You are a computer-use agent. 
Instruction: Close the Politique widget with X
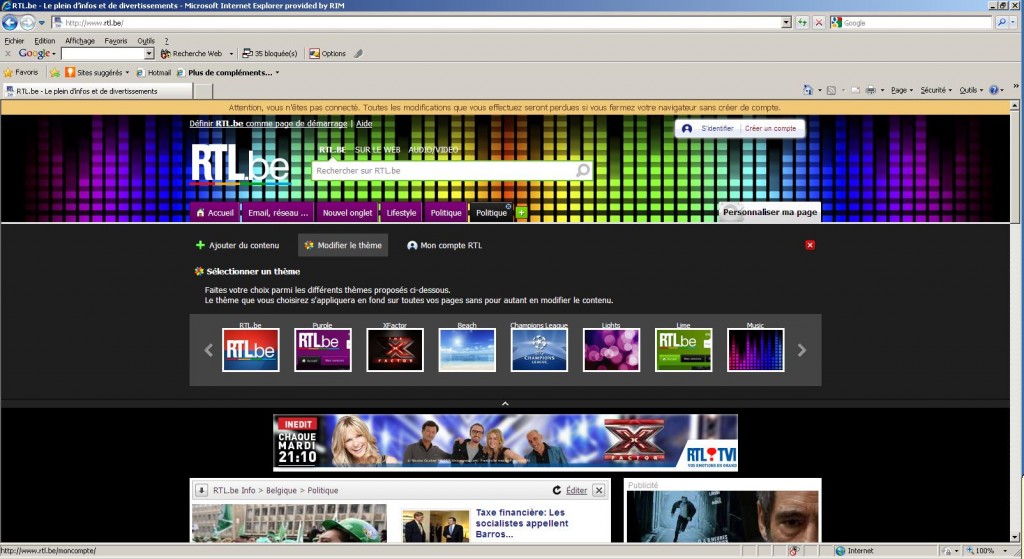point(599,490)
